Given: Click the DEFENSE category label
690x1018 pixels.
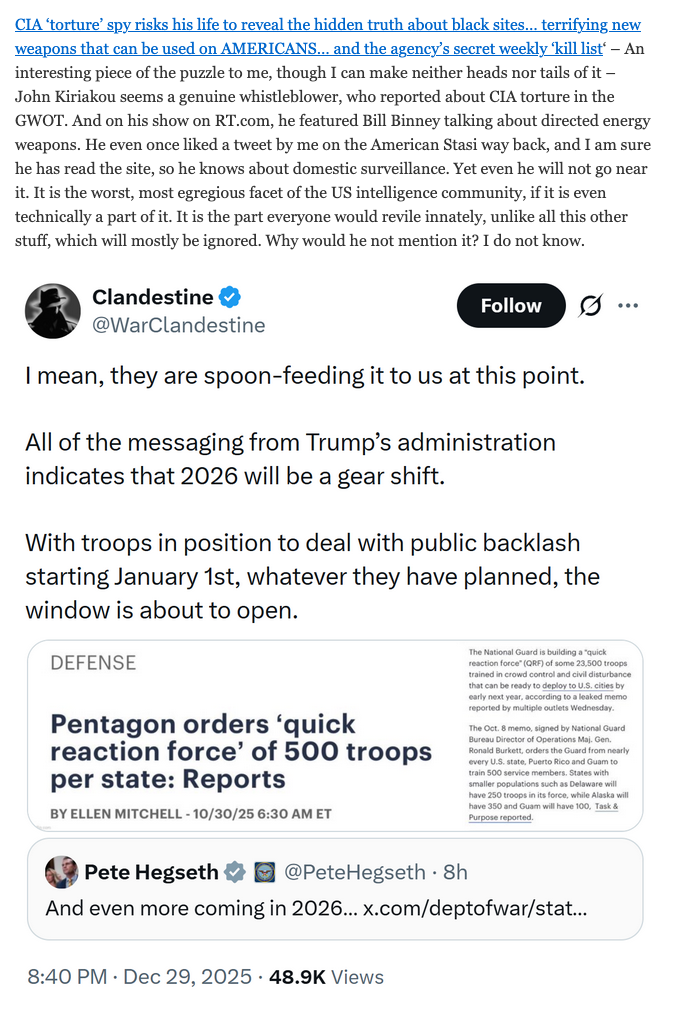Looking at the screenshot, I should pos(93,663).
